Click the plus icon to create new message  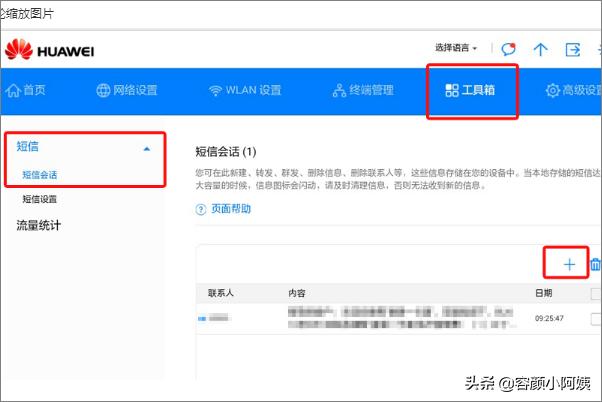569,264
